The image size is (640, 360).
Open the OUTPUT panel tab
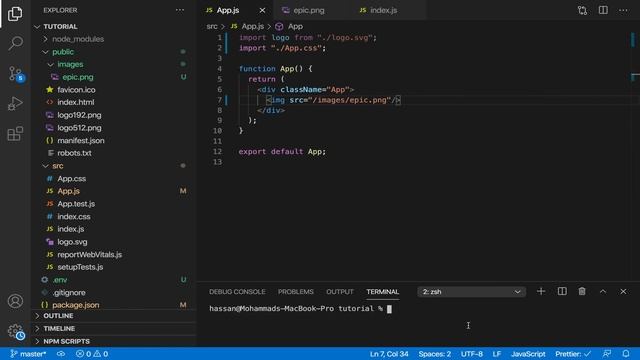point(340,292)
